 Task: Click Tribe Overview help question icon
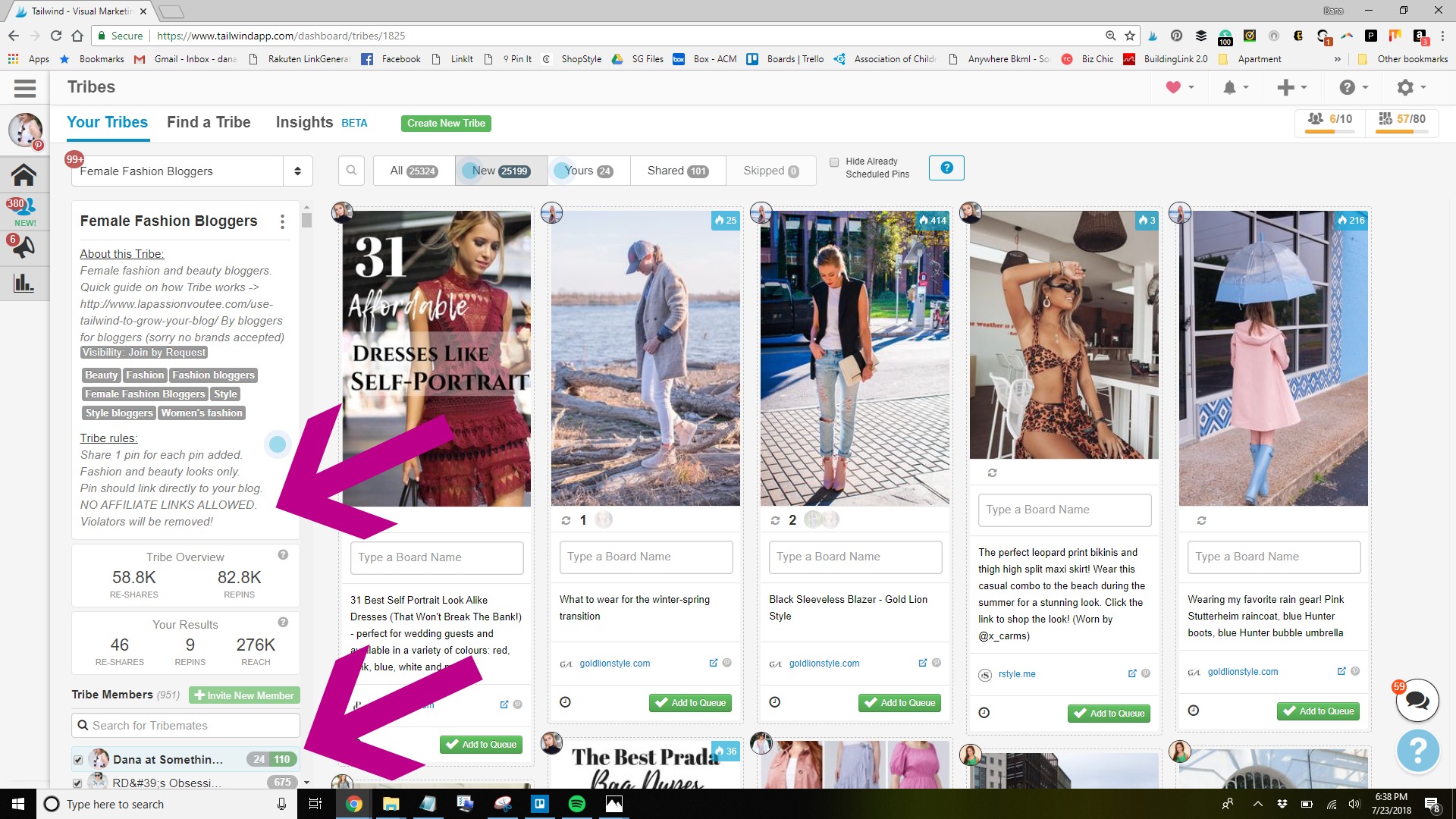(283, 554)
